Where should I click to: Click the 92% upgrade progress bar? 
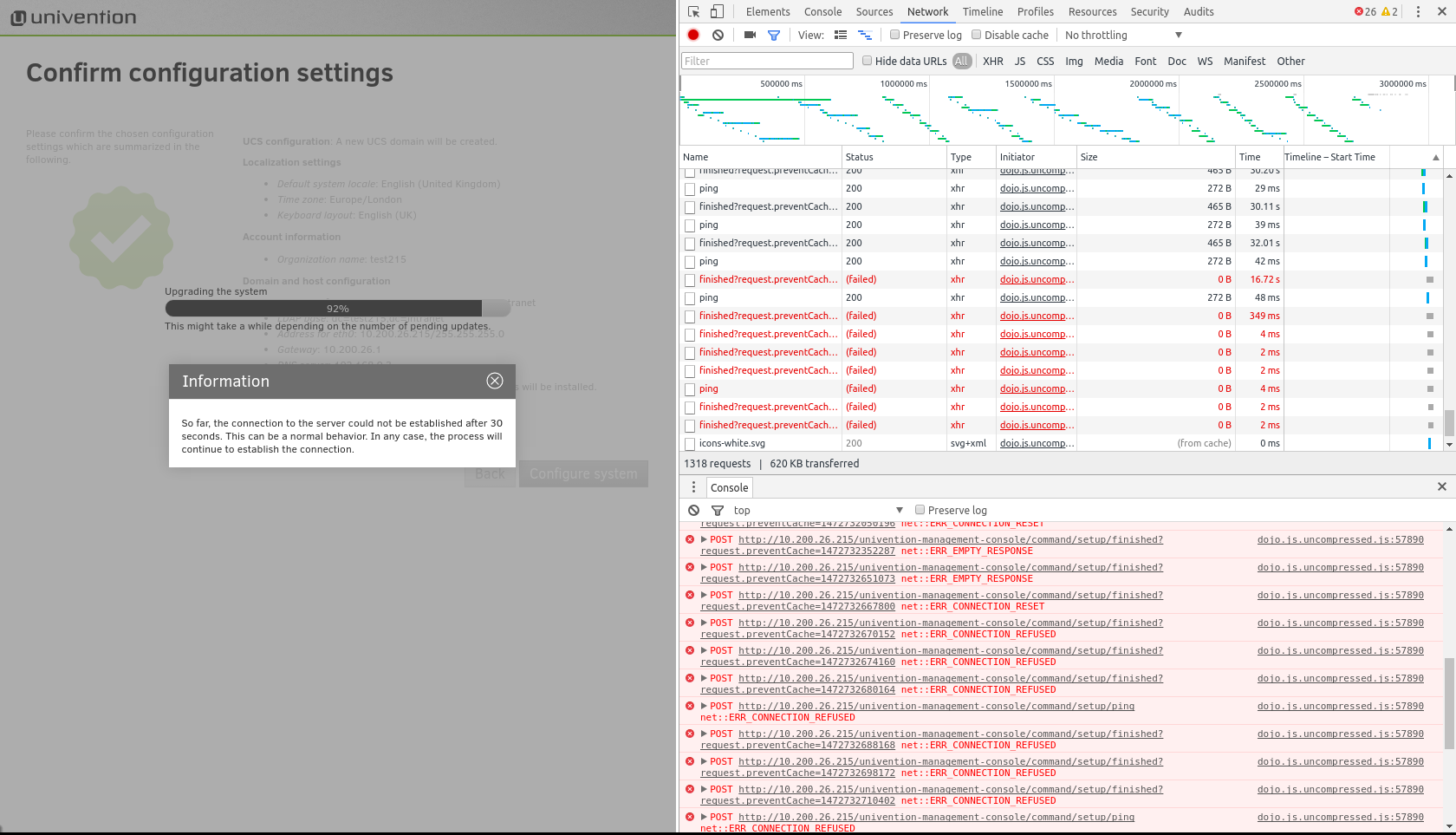click(x=338, y=309)
